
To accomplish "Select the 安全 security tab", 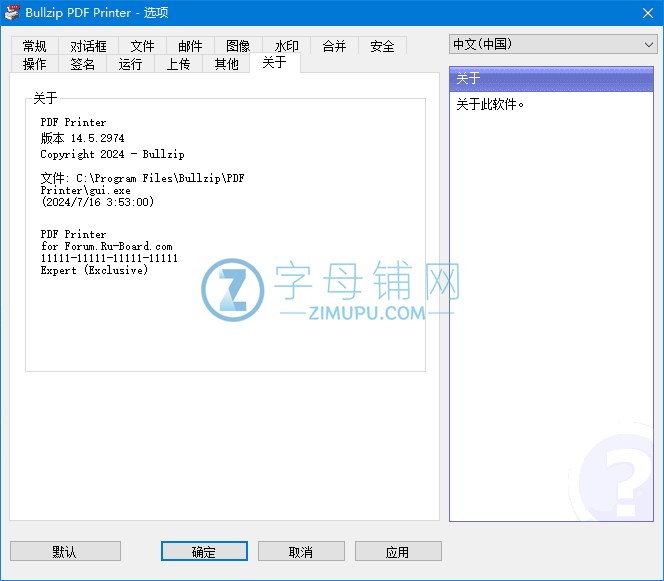I will [x=382, y=46].
